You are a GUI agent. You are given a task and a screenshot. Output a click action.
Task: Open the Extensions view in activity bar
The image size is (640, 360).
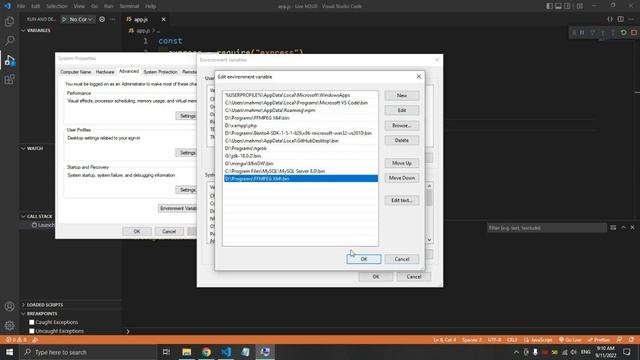[9, 79]
